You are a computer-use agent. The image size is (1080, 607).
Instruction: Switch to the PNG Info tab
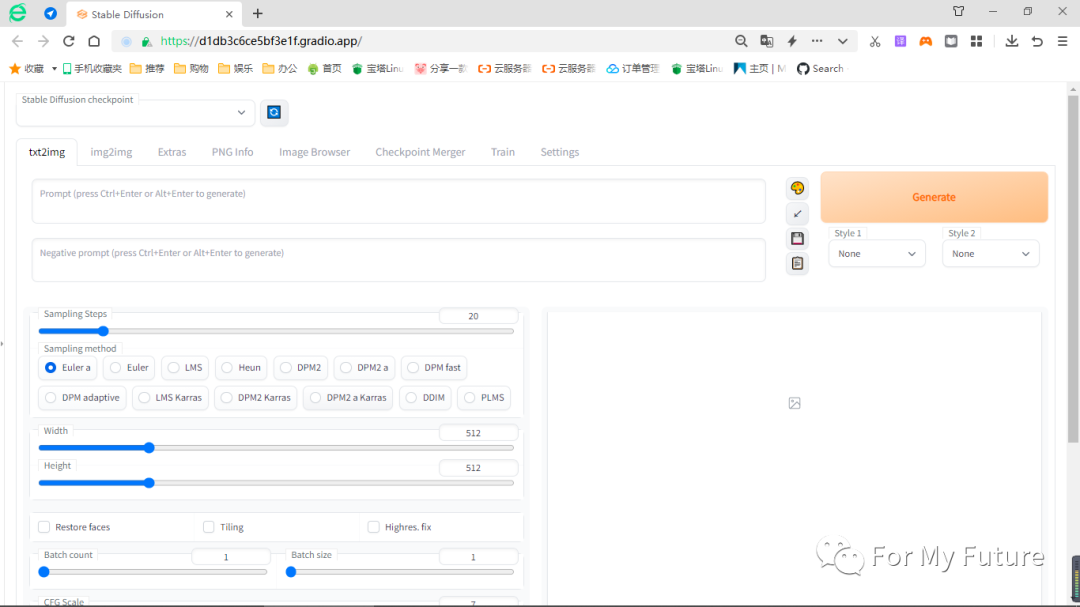tap(232, 152)
